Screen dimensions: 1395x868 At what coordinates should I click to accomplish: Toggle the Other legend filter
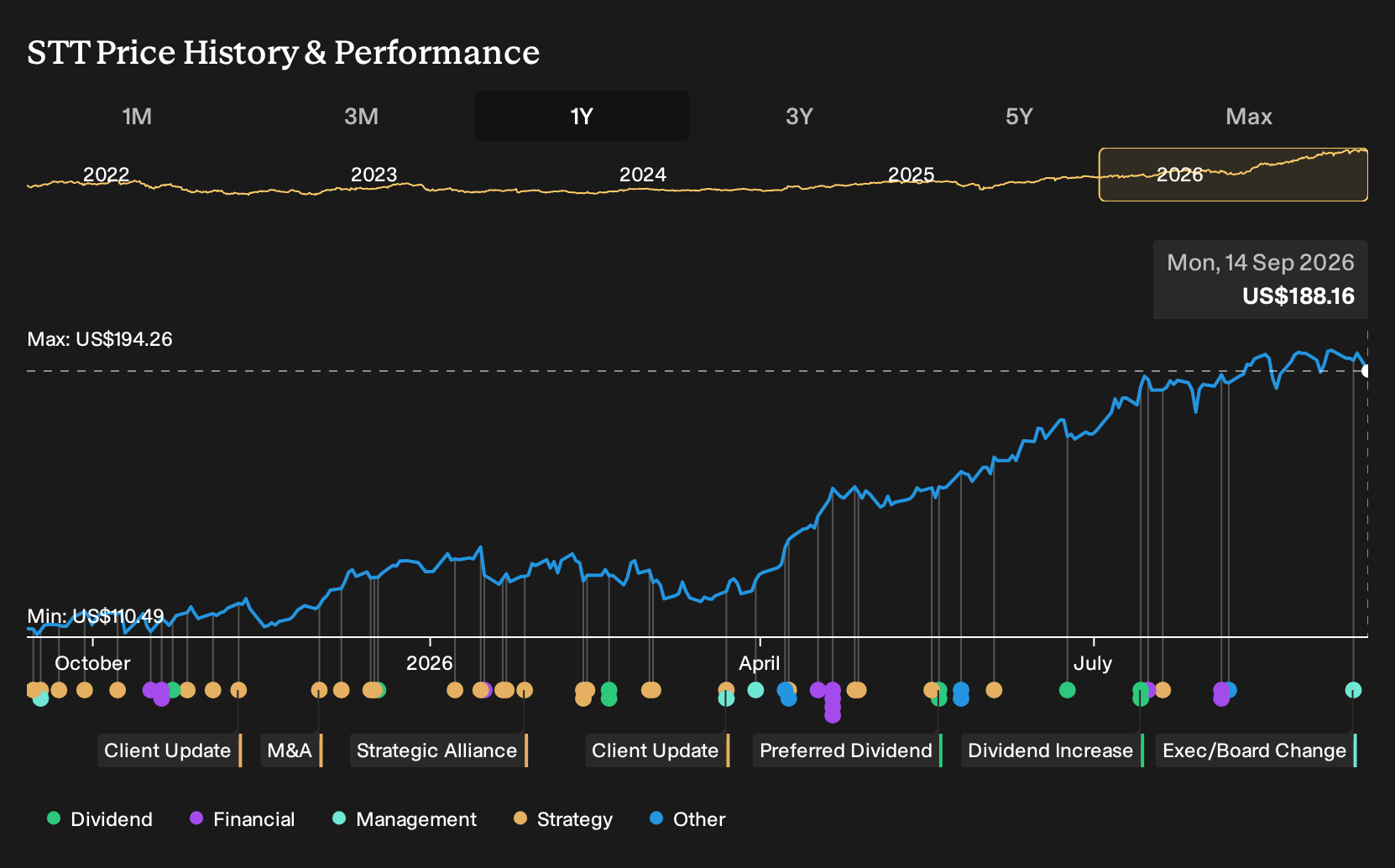tap(687, 819)
